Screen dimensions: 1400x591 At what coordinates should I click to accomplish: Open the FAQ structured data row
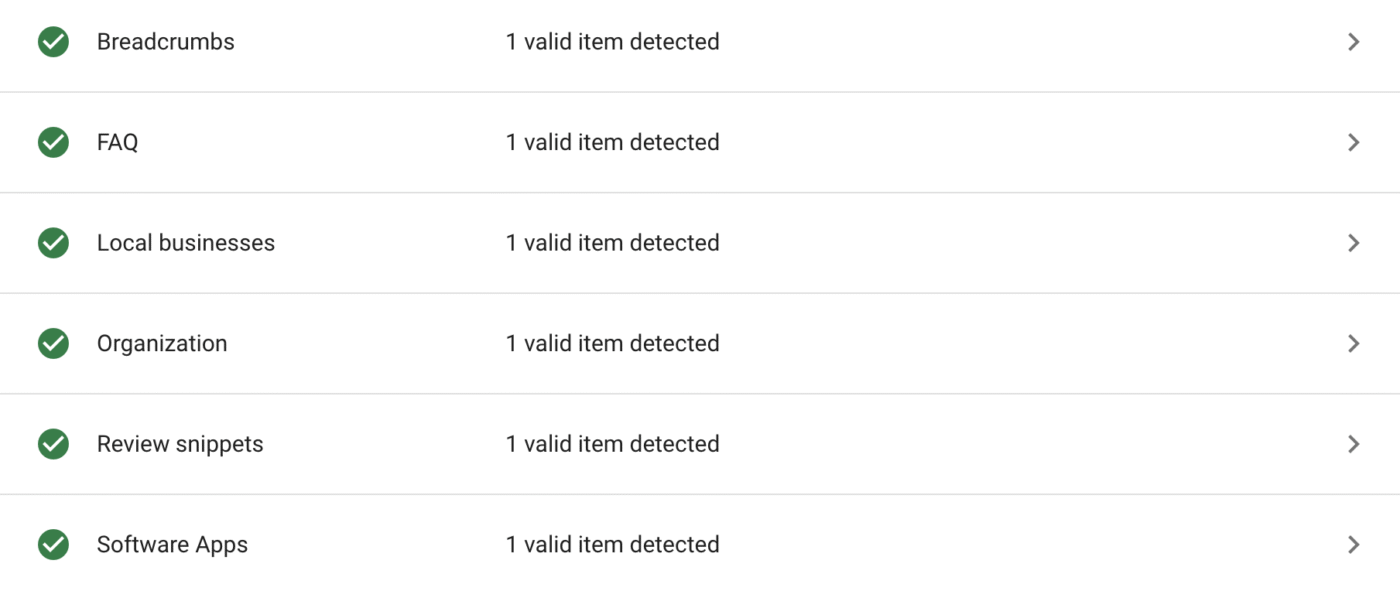(117, 142)
